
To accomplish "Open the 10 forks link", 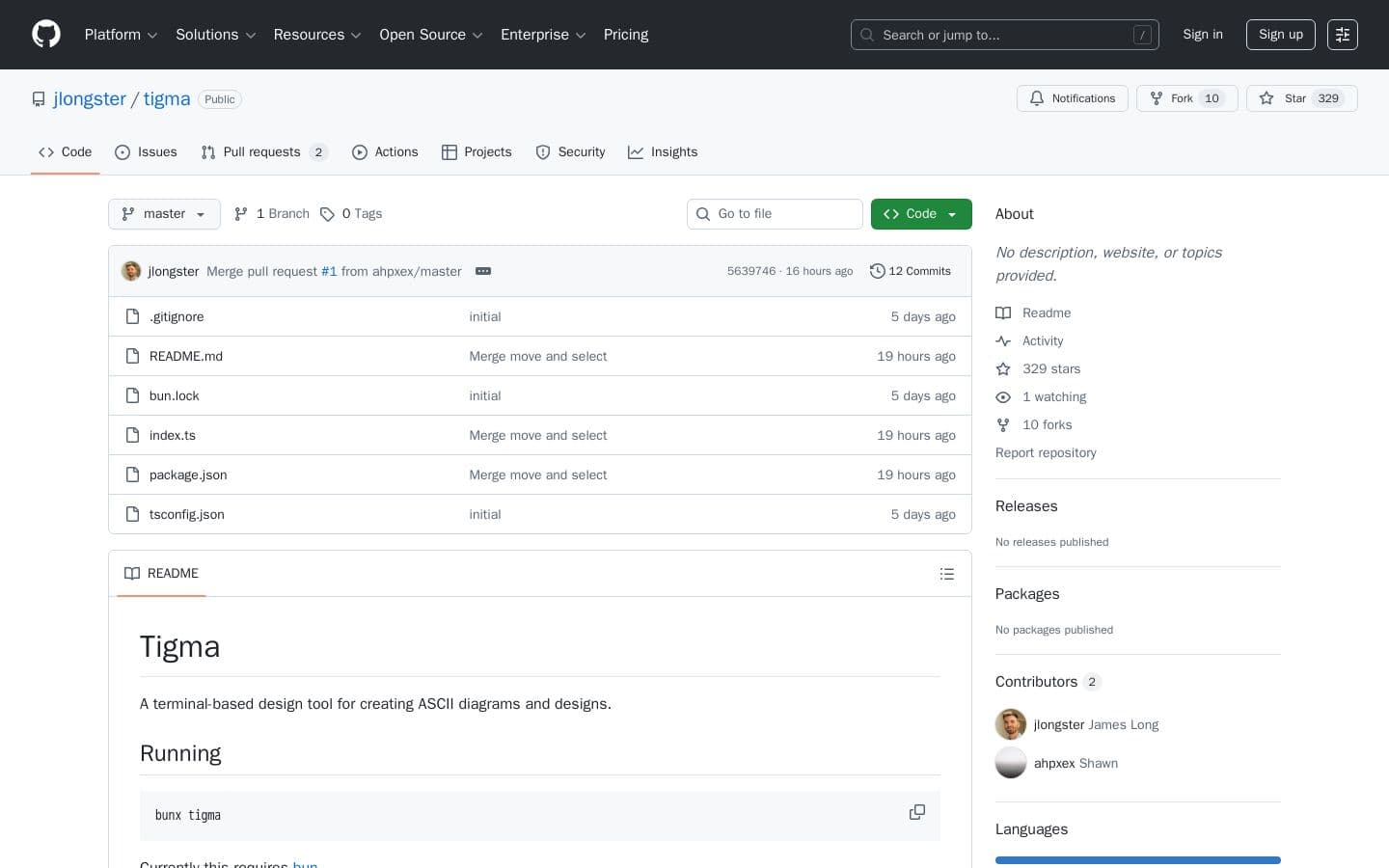I will pos(1047,424).
